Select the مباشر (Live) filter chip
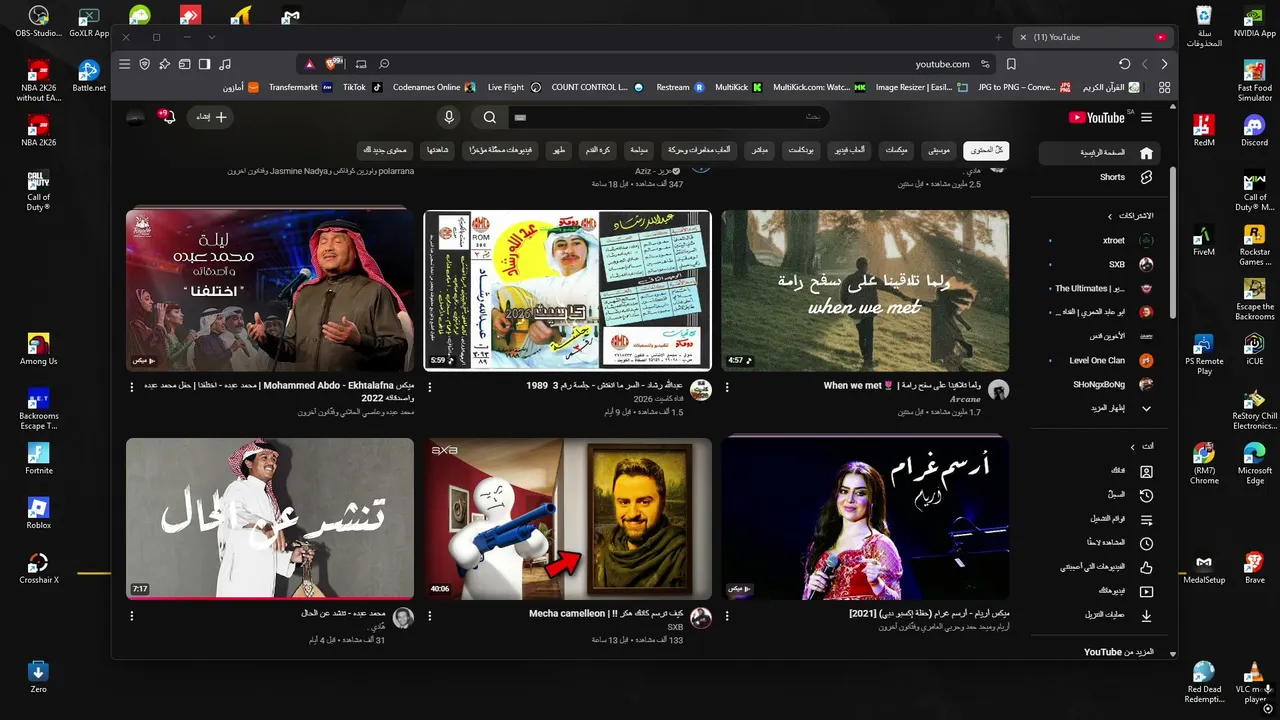 click(x=760, y=150)
